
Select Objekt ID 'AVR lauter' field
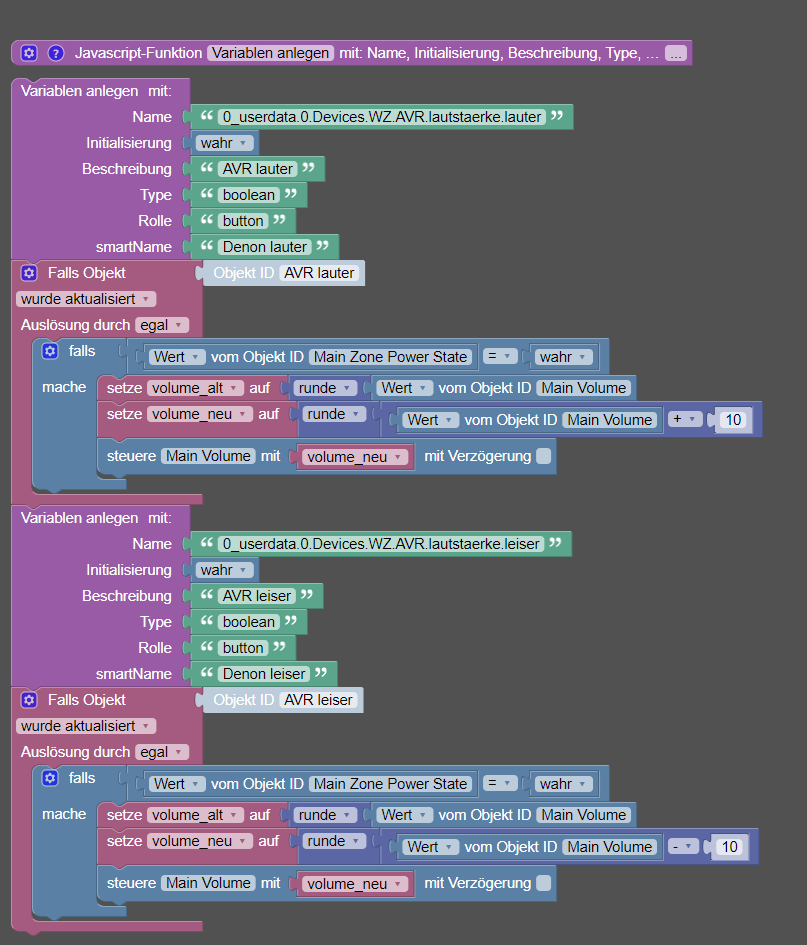tap(319, 273)
